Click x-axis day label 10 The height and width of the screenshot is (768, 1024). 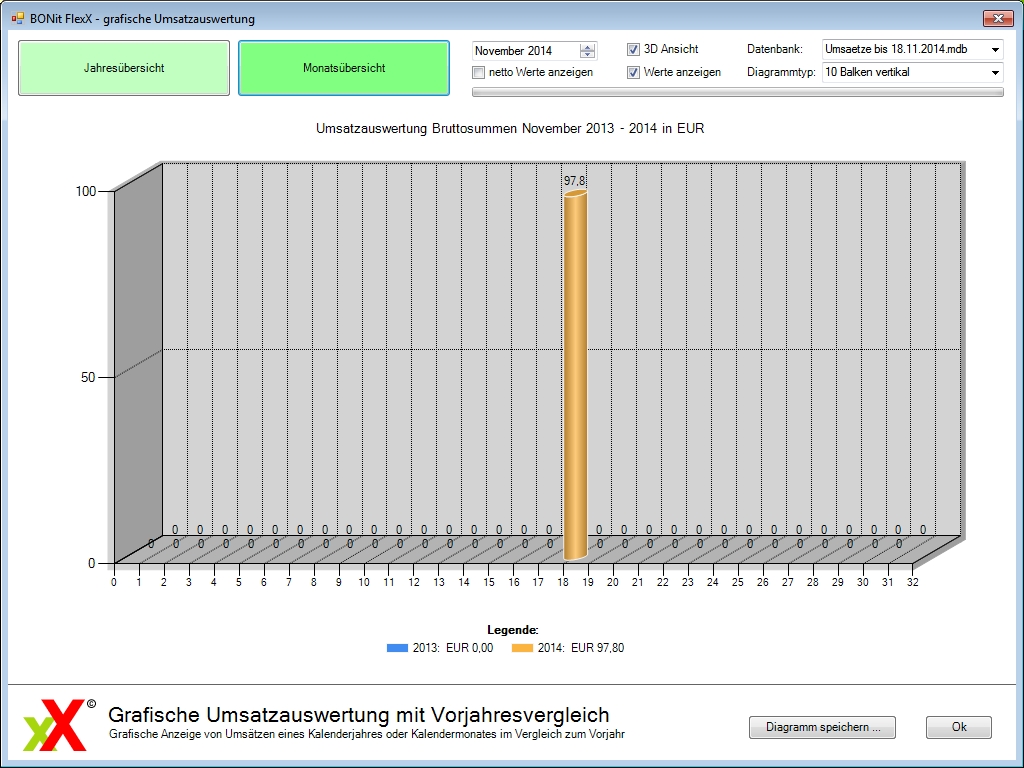coord(364,582)
